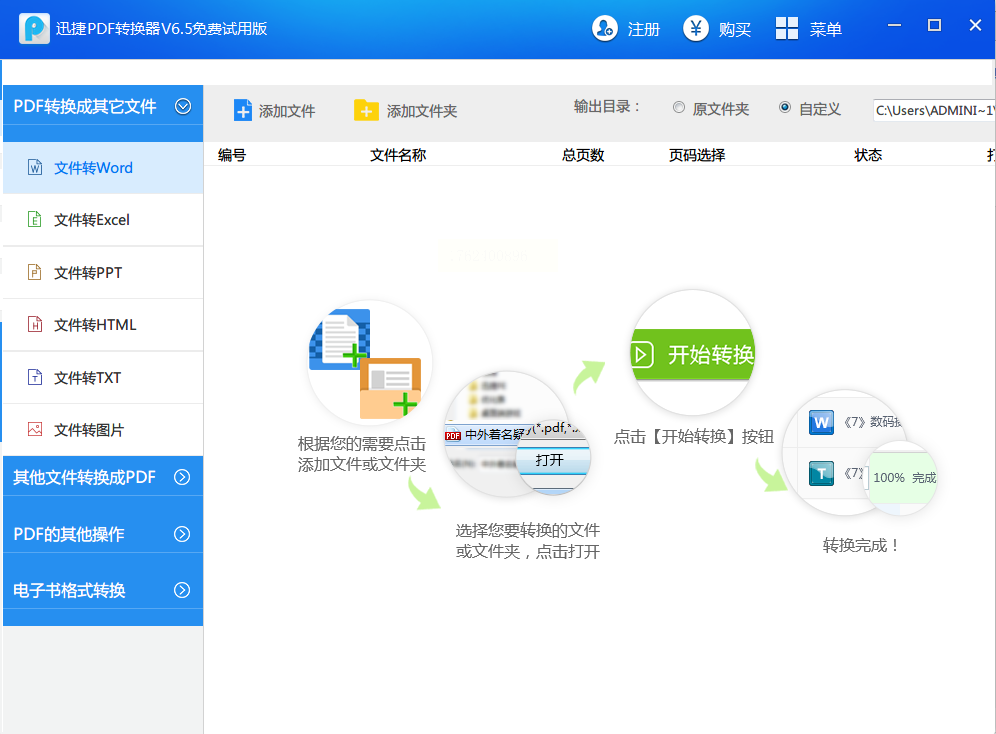The image size is (996, 734).
Task: Click the 文件转TXT document icon
Action: click(x=35, y=378)
